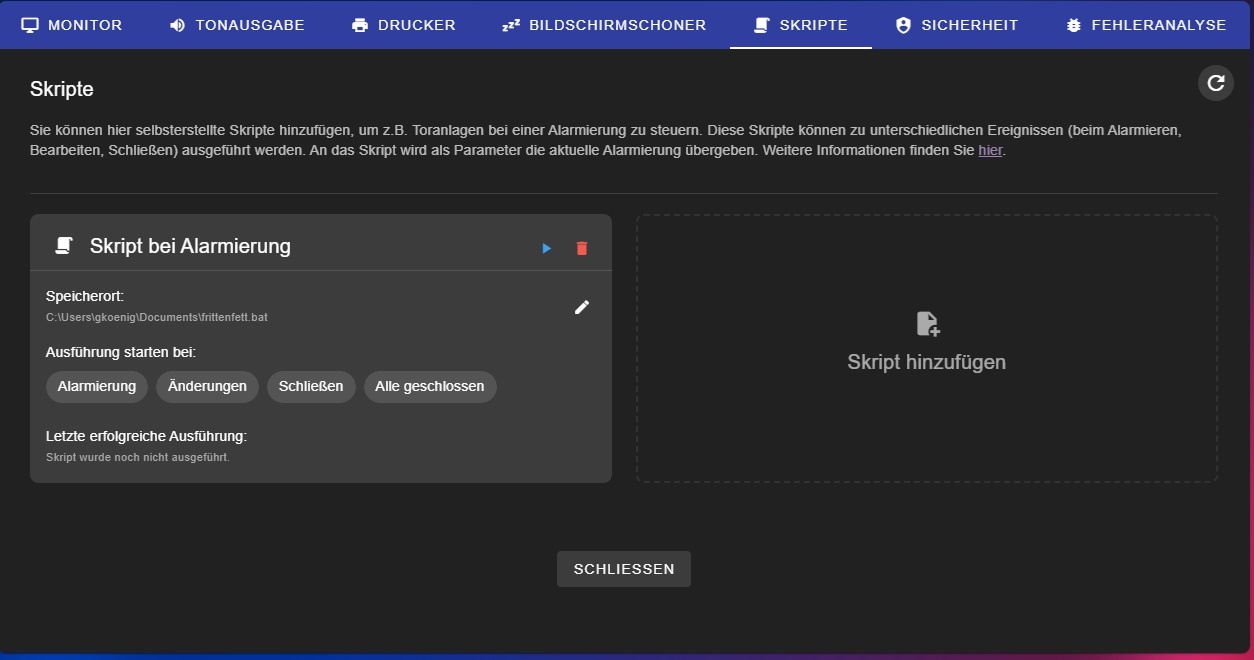Viewport: 1254px width, 660px height.
Task: Click the add-file icon above Skript hinzufügen
Action: click(x=927, y=323)
